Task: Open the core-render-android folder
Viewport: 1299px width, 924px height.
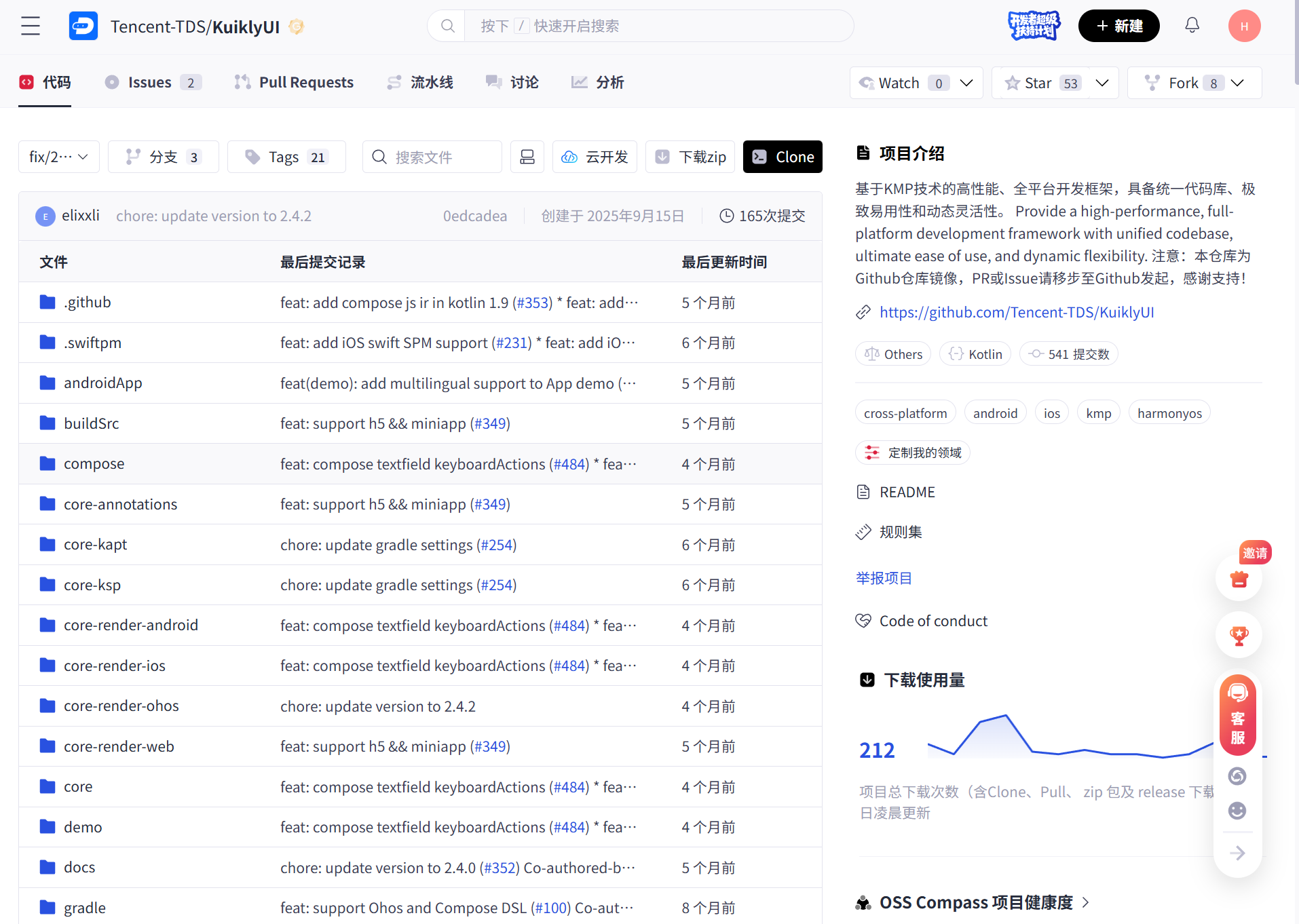Action: pyautogui.click(x=131, y=625)
